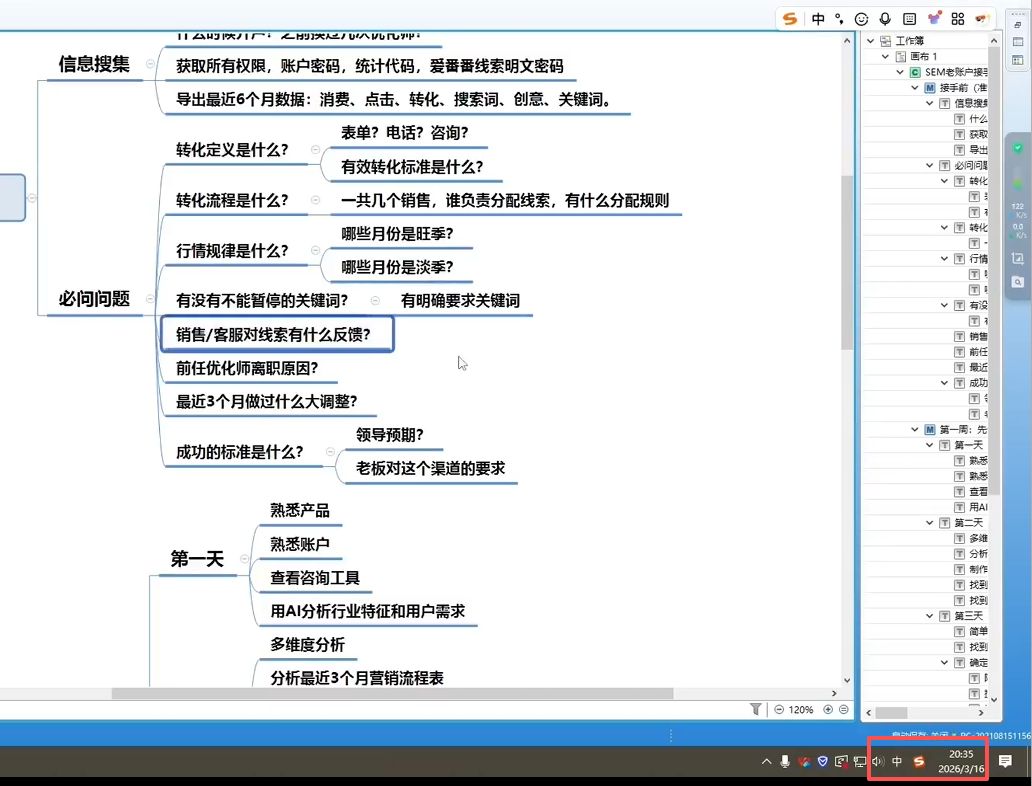
Task: Collapse 工作簿 root in outline tree
Action: (871, 41)
